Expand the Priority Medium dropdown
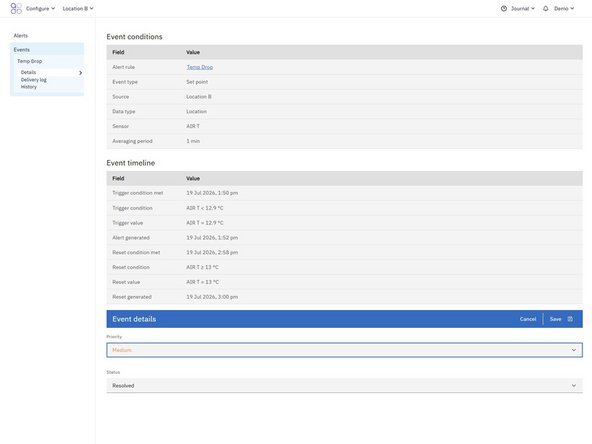Screen dimensions: 592x444 tap(344, 350)
